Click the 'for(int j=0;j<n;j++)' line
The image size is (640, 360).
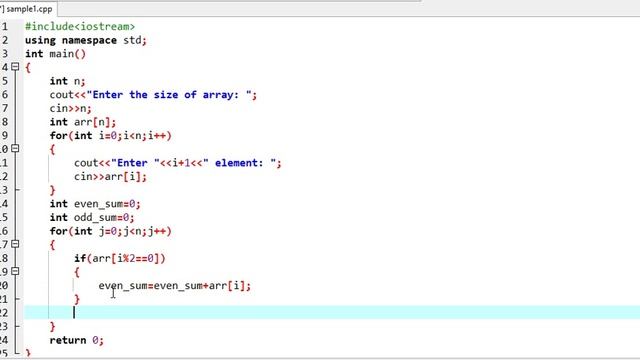111,231
